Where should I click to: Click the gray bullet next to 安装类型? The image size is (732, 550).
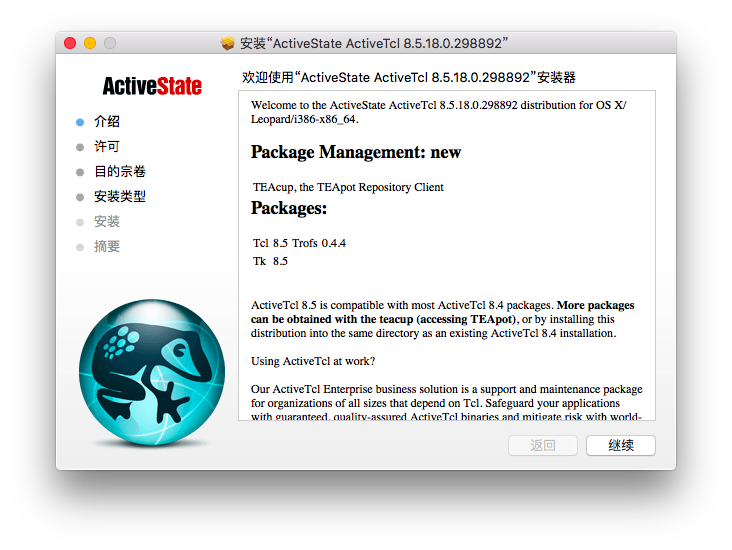[80, 197]
